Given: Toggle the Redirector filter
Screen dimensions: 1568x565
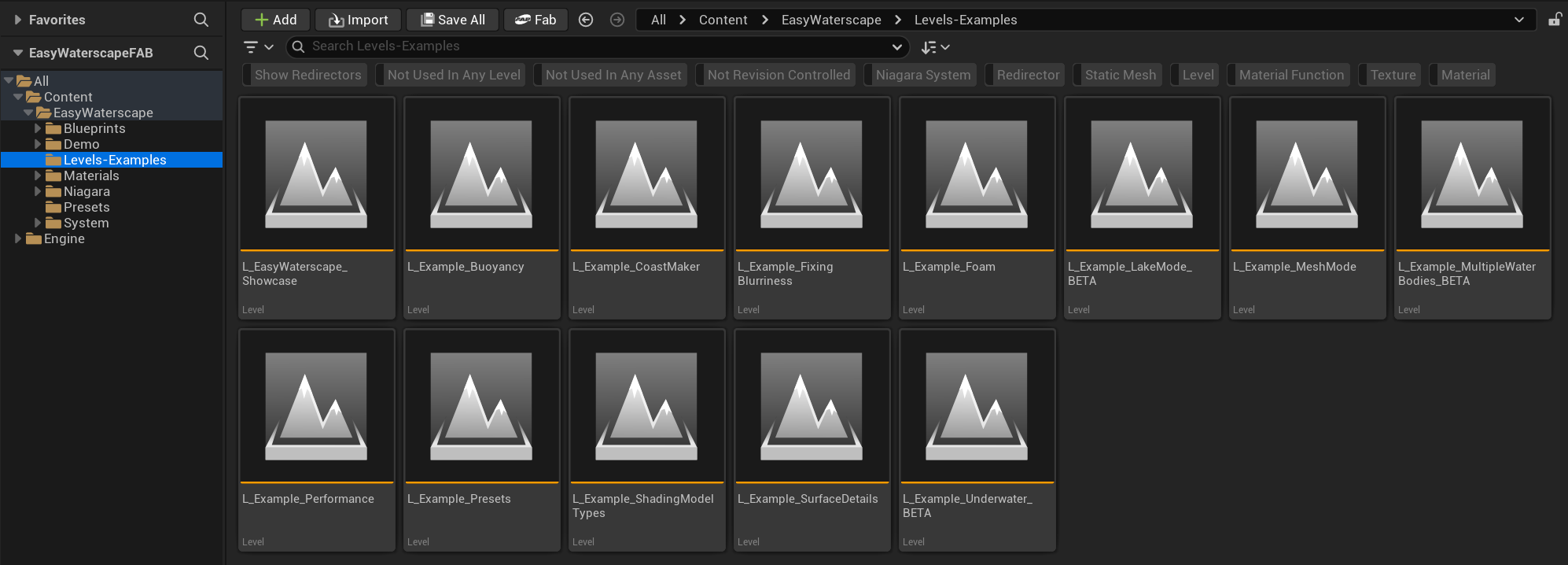Looking at the screenshot, I should point(1025,75).
